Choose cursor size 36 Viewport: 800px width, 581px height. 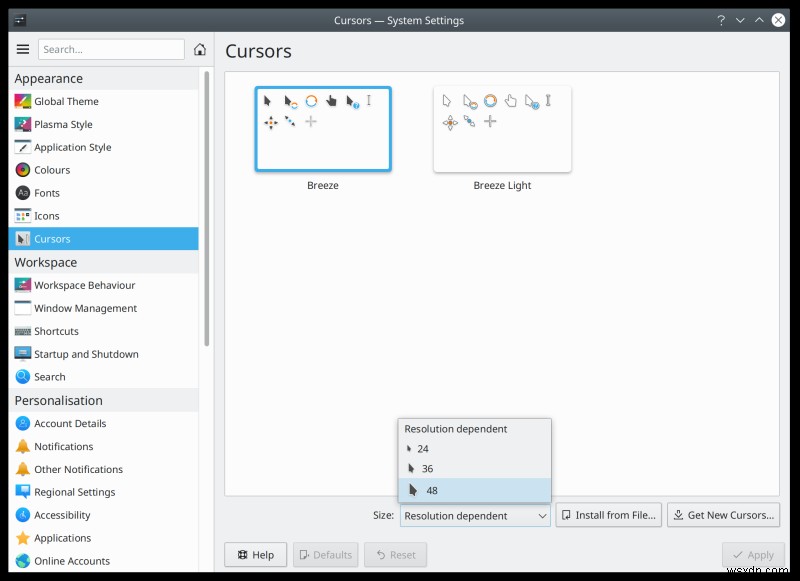click(x=474, y=469)
